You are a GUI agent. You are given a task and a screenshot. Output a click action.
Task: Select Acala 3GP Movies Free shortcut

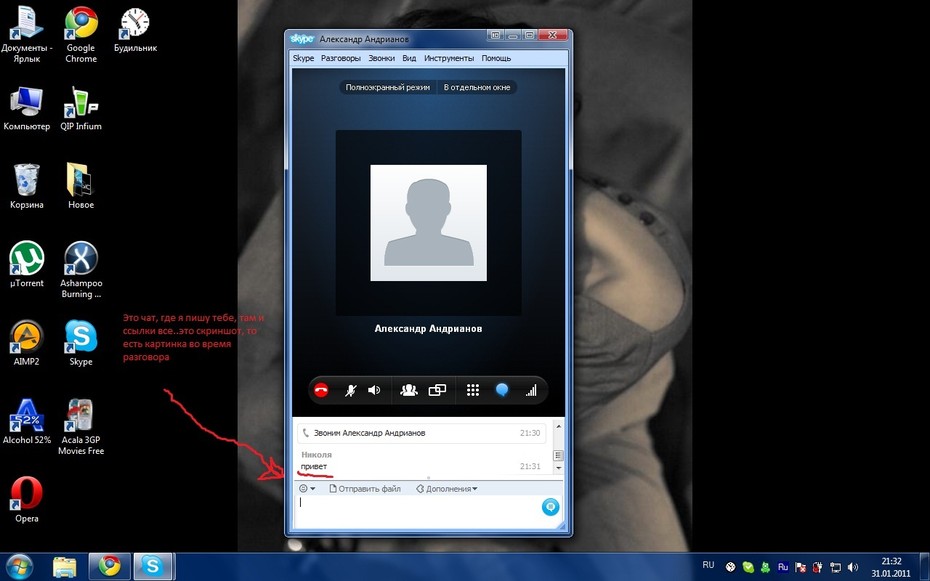pos(81,427)
